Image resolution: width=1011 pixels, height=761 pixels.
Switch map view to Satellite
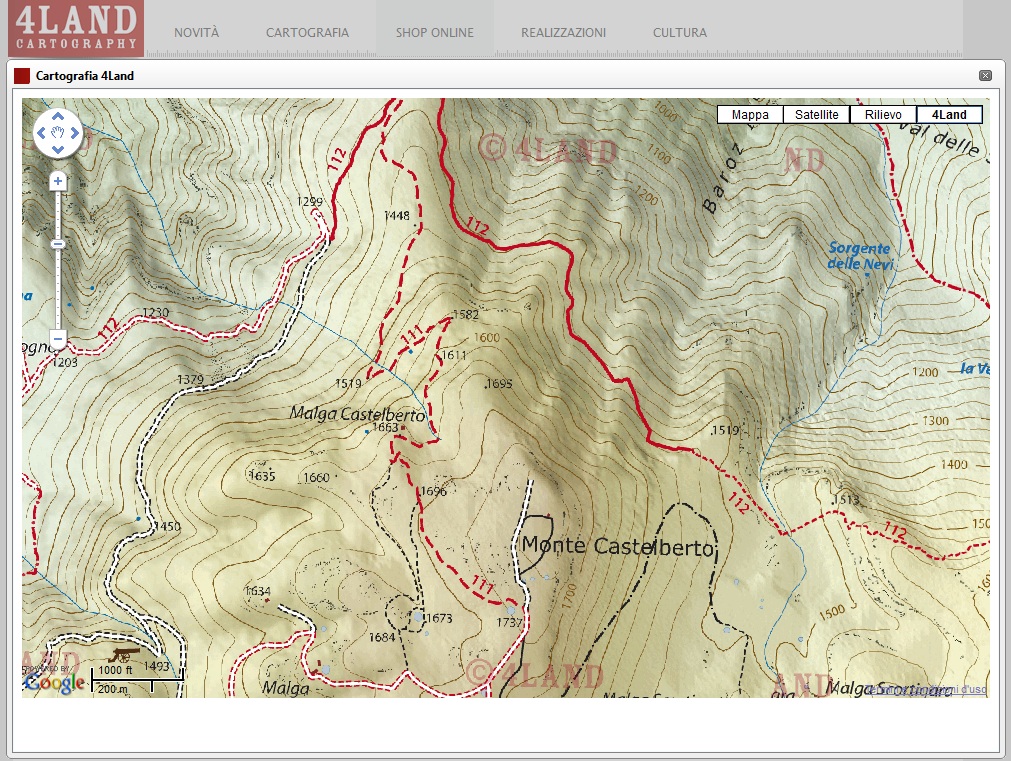[x=815, y=114]
